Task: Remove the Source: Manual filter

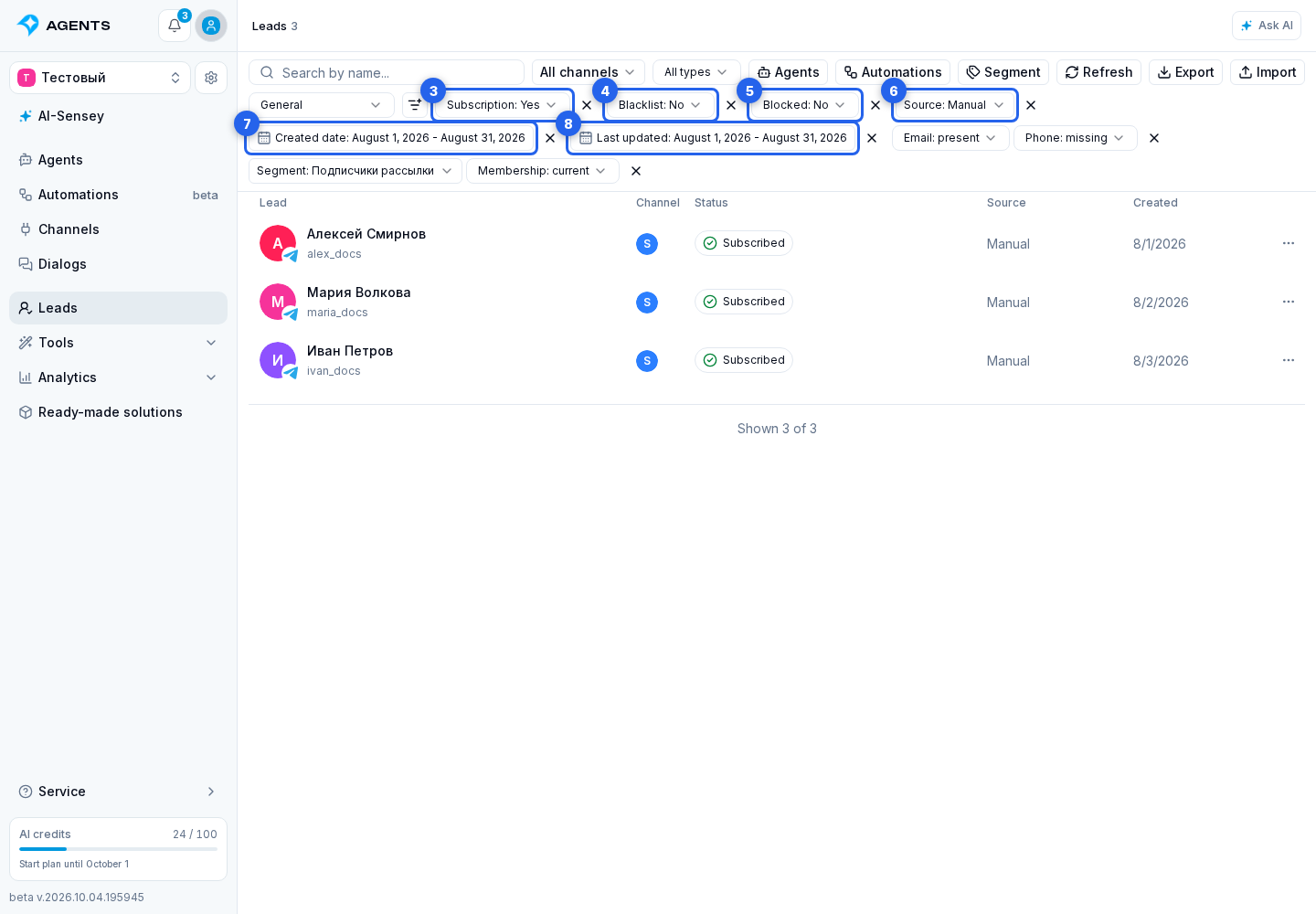Action: (x=1031, y=105)
